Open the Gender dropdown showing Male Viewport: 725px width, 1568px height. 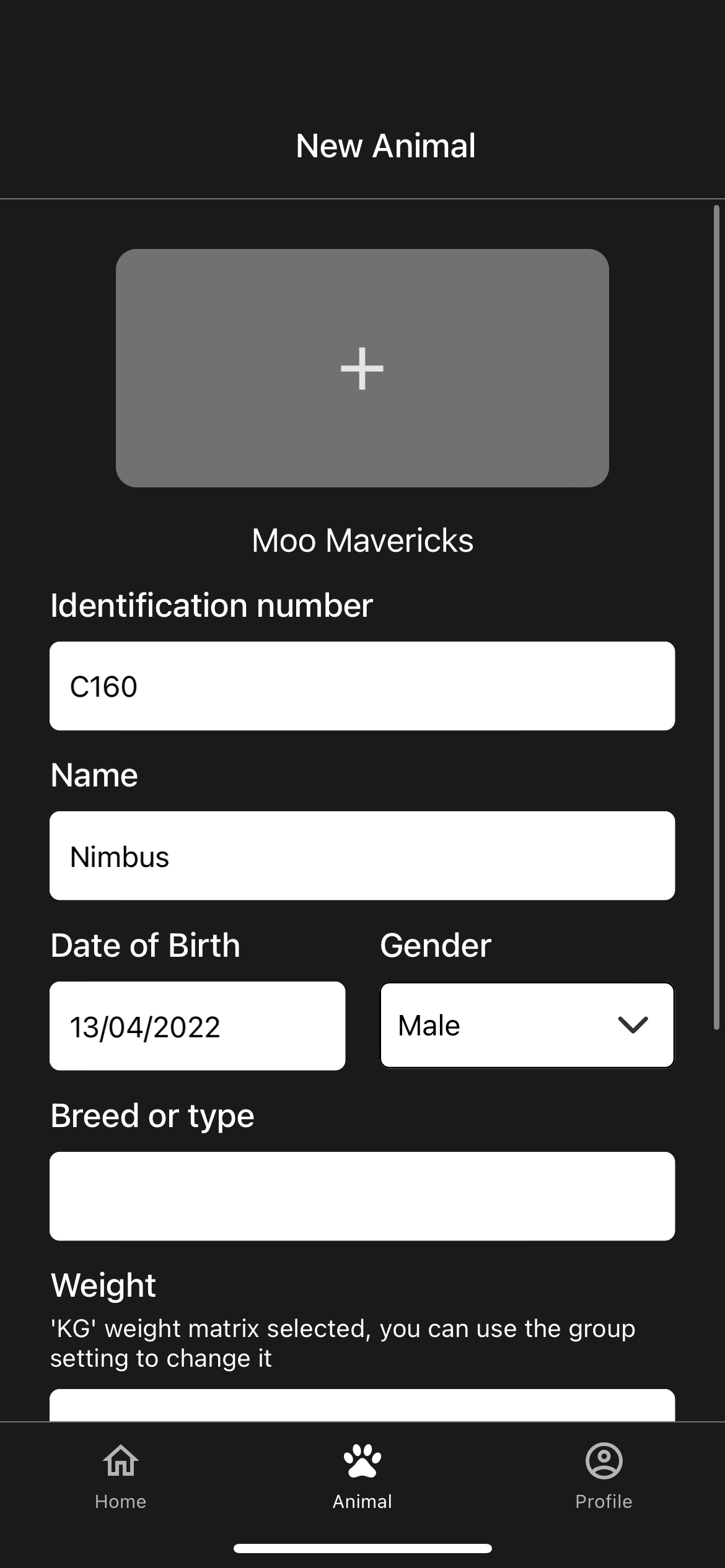[527, 1025]
